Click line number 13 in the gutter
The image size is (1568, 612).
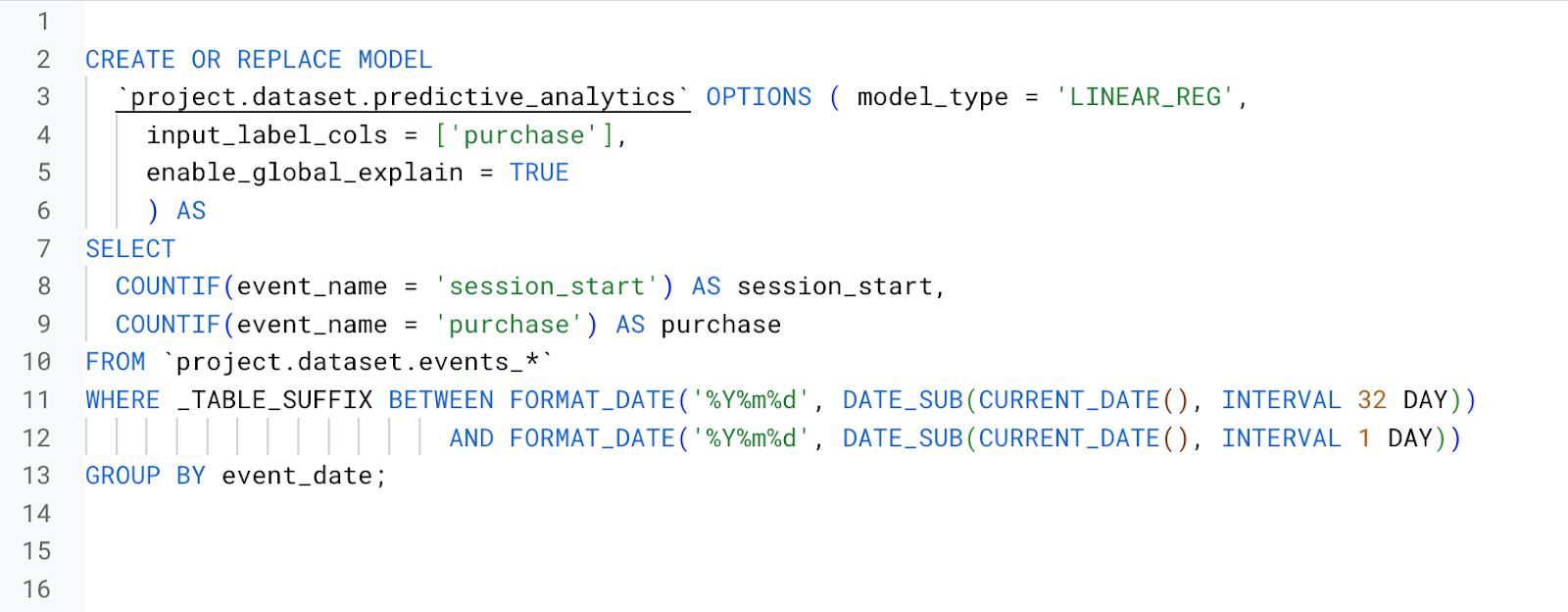[36, 476]
